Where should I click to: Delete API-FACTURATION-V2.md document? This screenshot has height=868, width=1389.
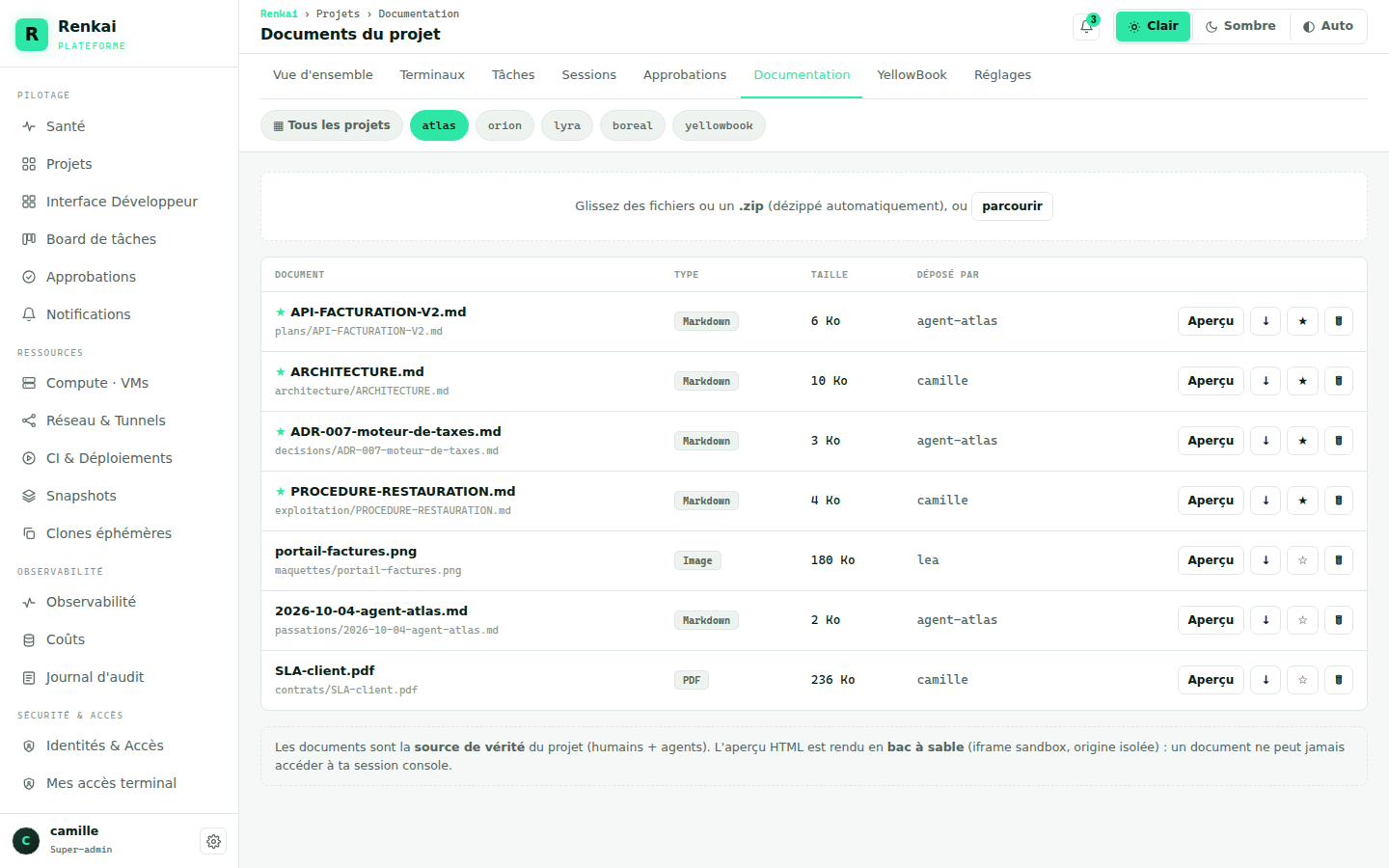[x=1339, y=321]
